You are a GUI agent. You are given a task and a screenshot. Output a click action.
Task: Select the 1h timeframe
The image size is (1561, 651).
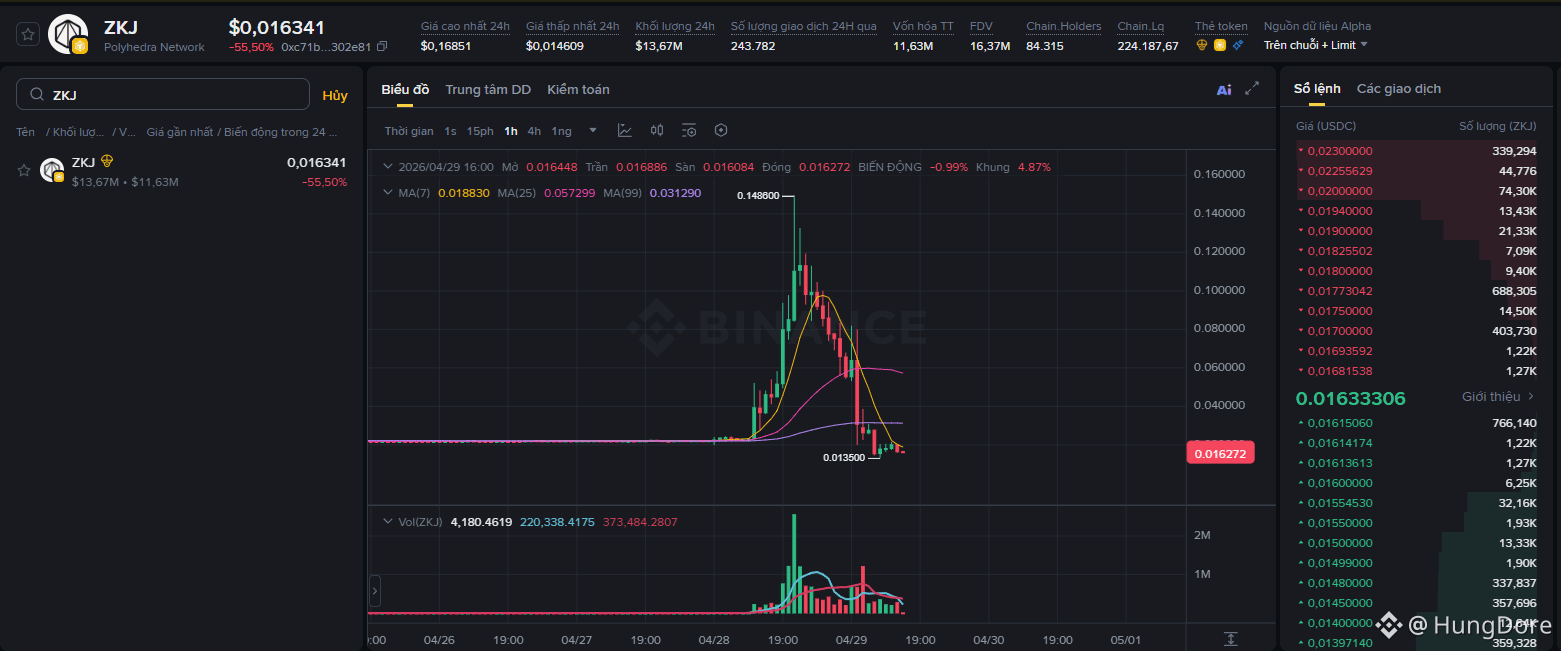pyautogui.click(x=511, y=131)
